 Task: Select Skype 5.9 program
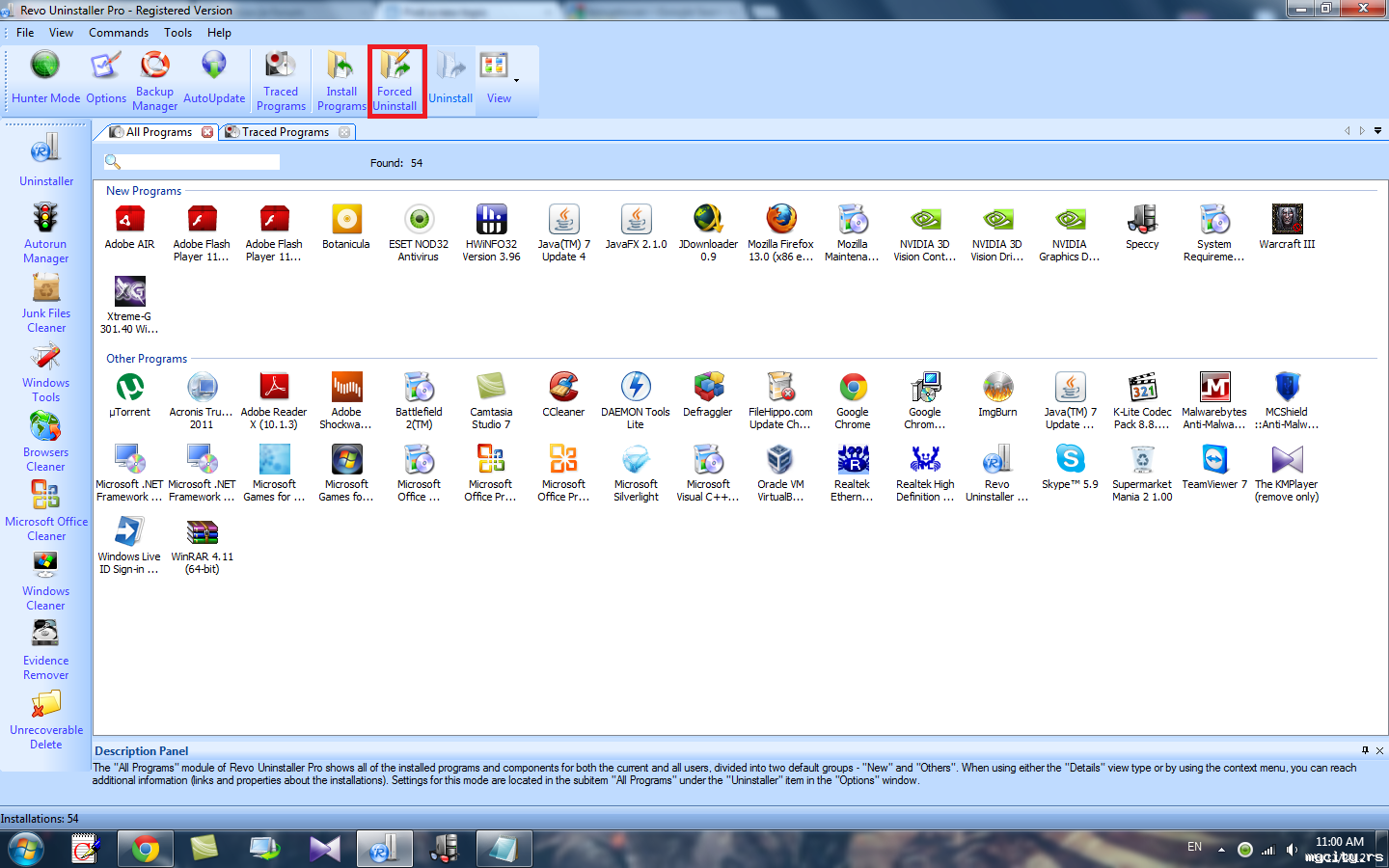(1070, 468)
